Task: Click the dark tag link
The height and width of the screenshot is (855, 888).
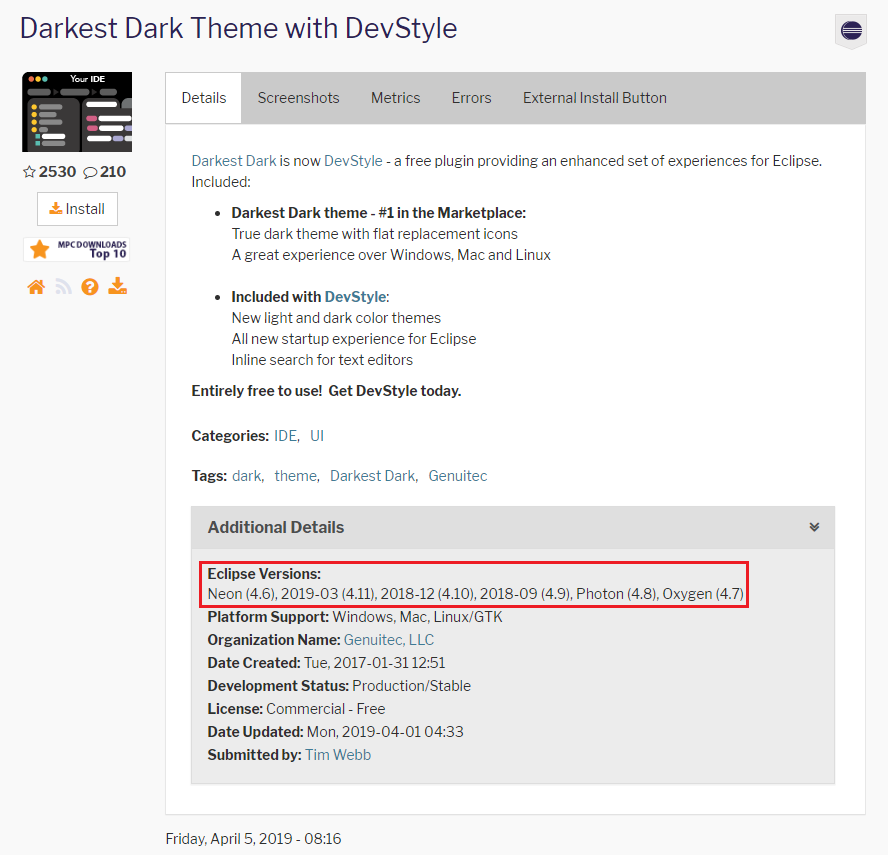Action: (x=247, y=476)
